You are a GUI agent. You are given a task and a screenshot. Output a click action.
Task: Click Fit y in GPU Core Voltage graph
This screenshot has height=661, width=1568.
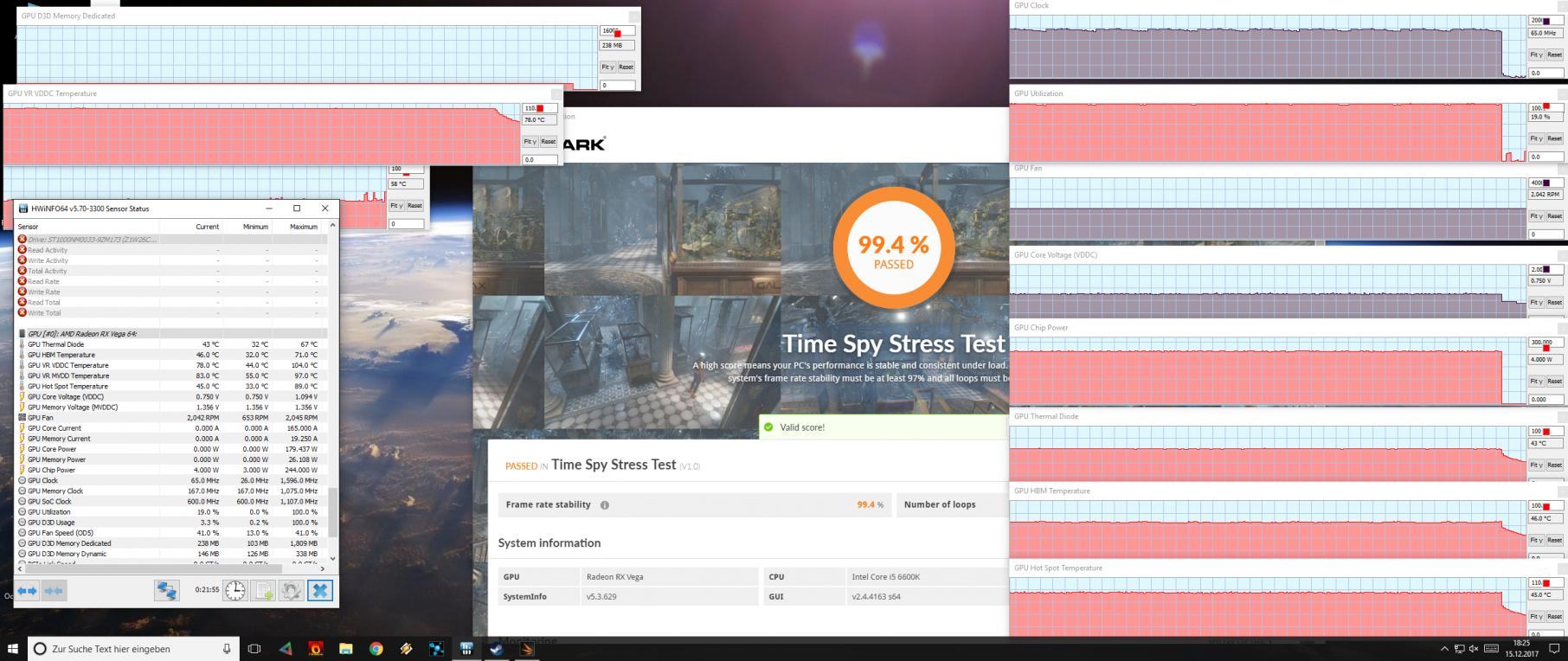click(1536, 303)
